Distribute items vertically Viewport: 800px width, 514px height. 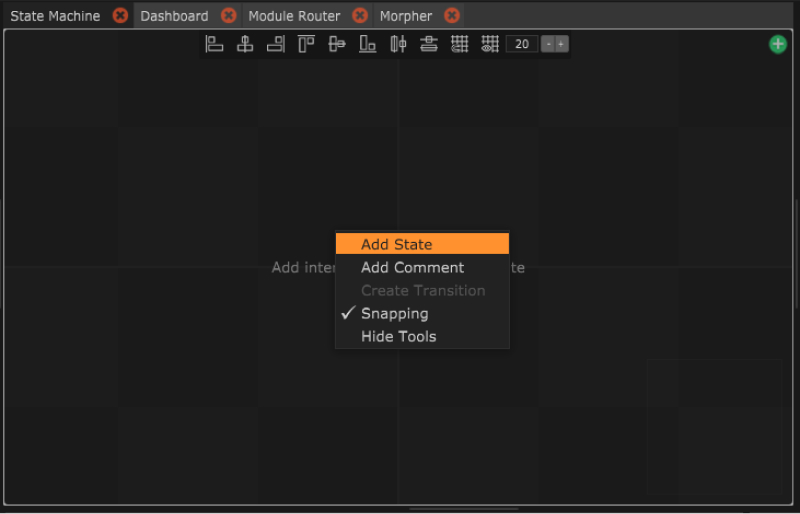point(429,44)
